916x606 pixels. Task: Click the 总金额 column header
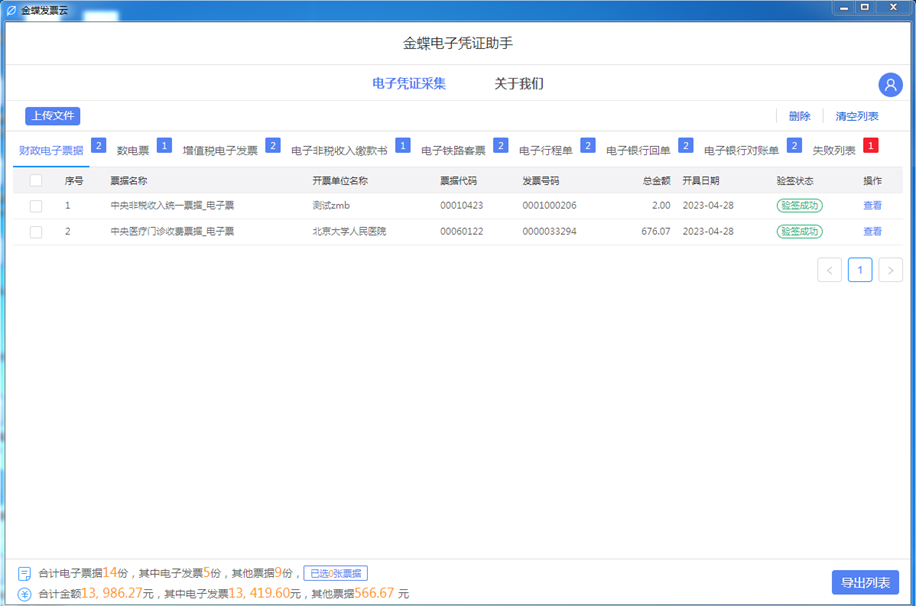click(x=657, y=181)
